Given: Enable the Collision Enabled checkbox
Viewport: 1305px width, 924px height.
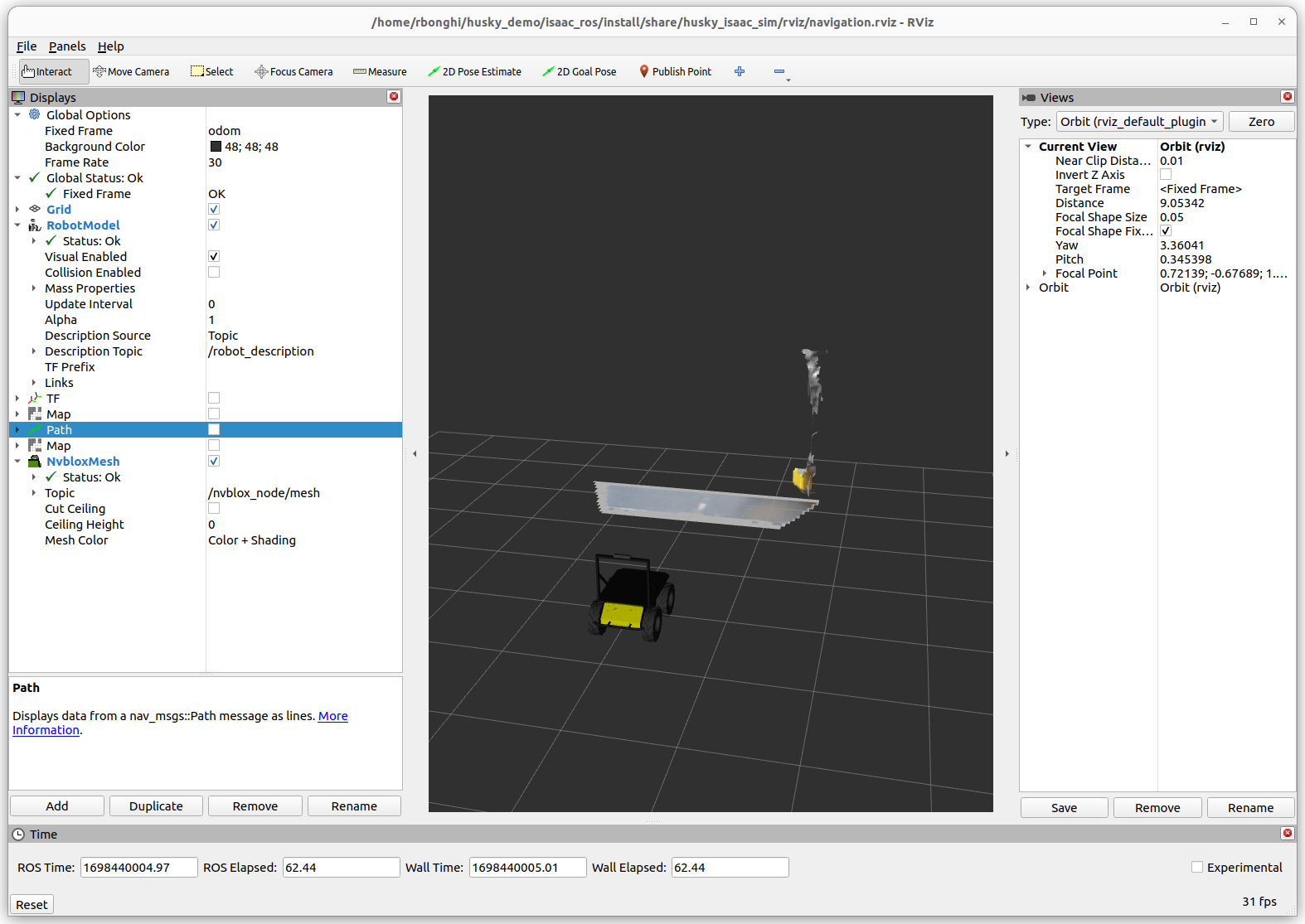Looking at the screenshot, I should [x=214, y=273].
